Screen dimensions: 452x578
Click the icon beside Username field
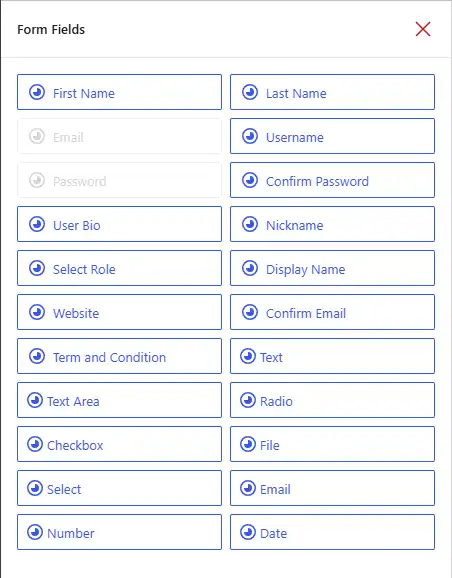[250, 136]
